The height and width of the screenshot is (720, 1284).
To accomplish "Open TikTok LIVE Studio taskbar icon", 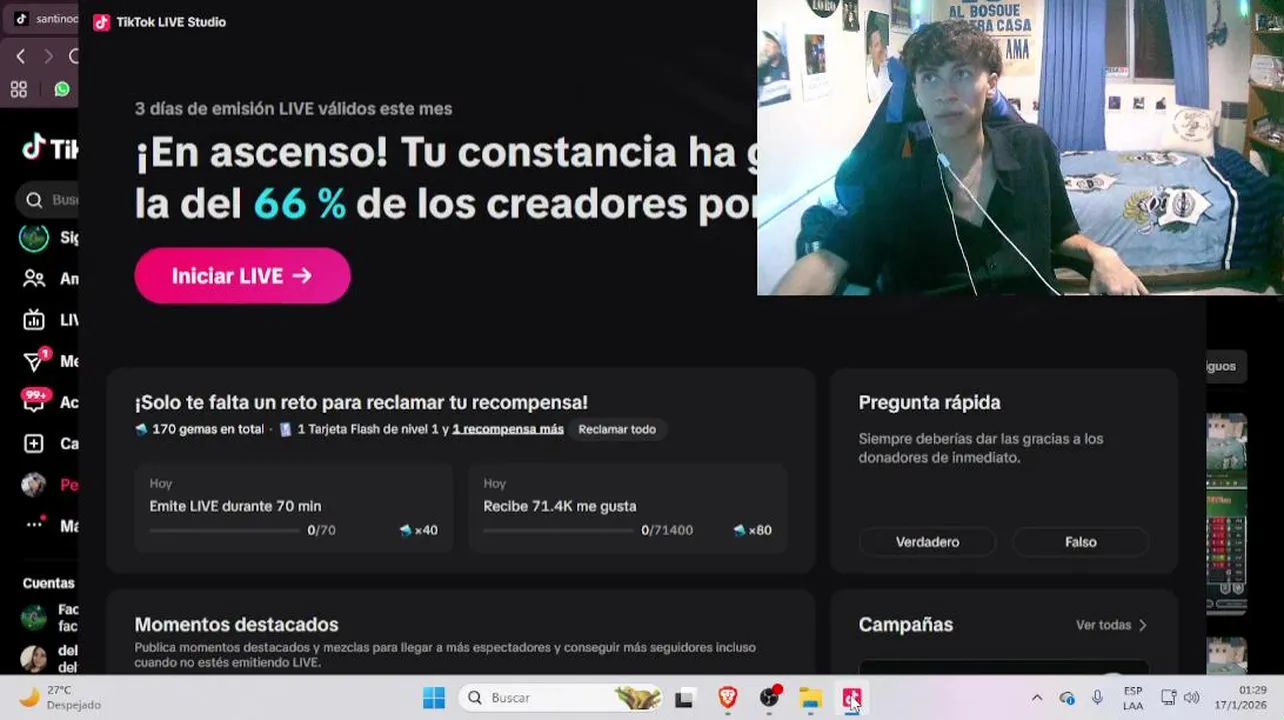I will pyautogui.click(x=851, y=698).
